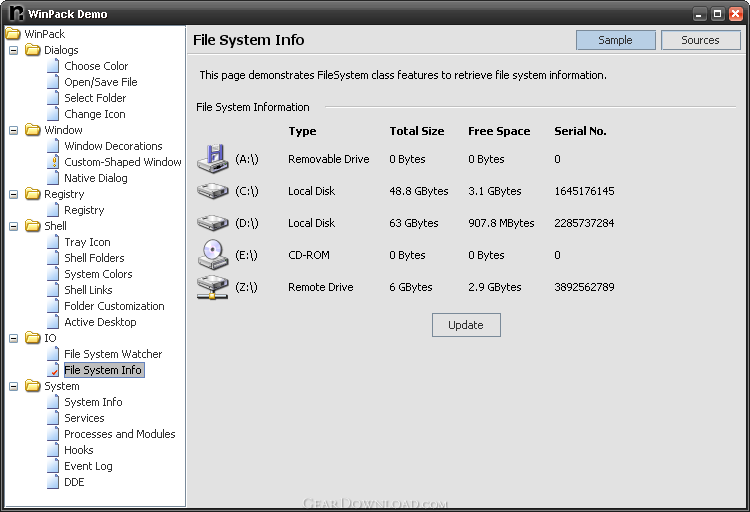Click the System folder icon
This screenshot has height=512, width=750.
33,386
